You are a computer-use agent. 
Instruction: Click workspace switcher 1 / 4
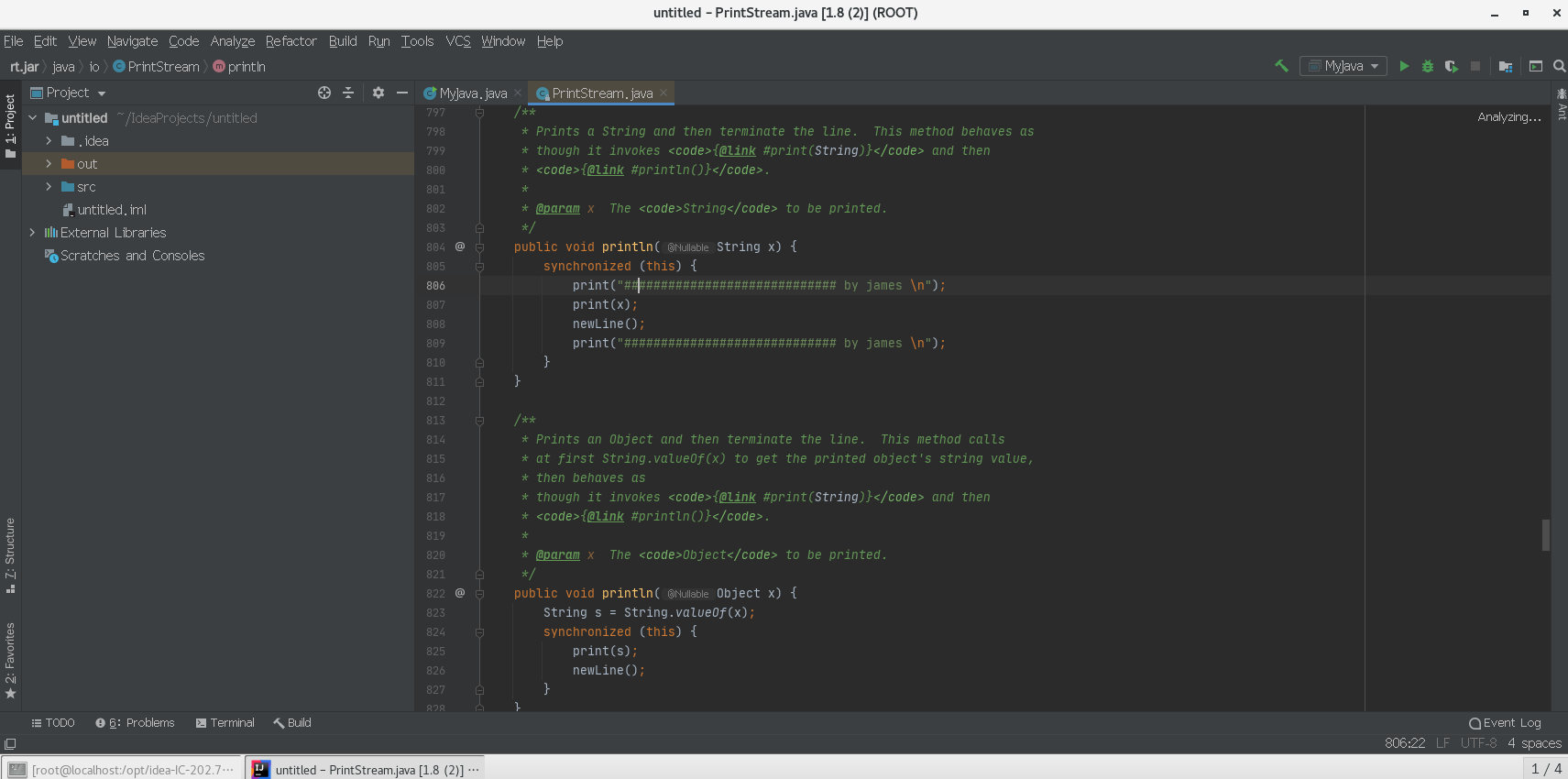[x=1546, y=769]
